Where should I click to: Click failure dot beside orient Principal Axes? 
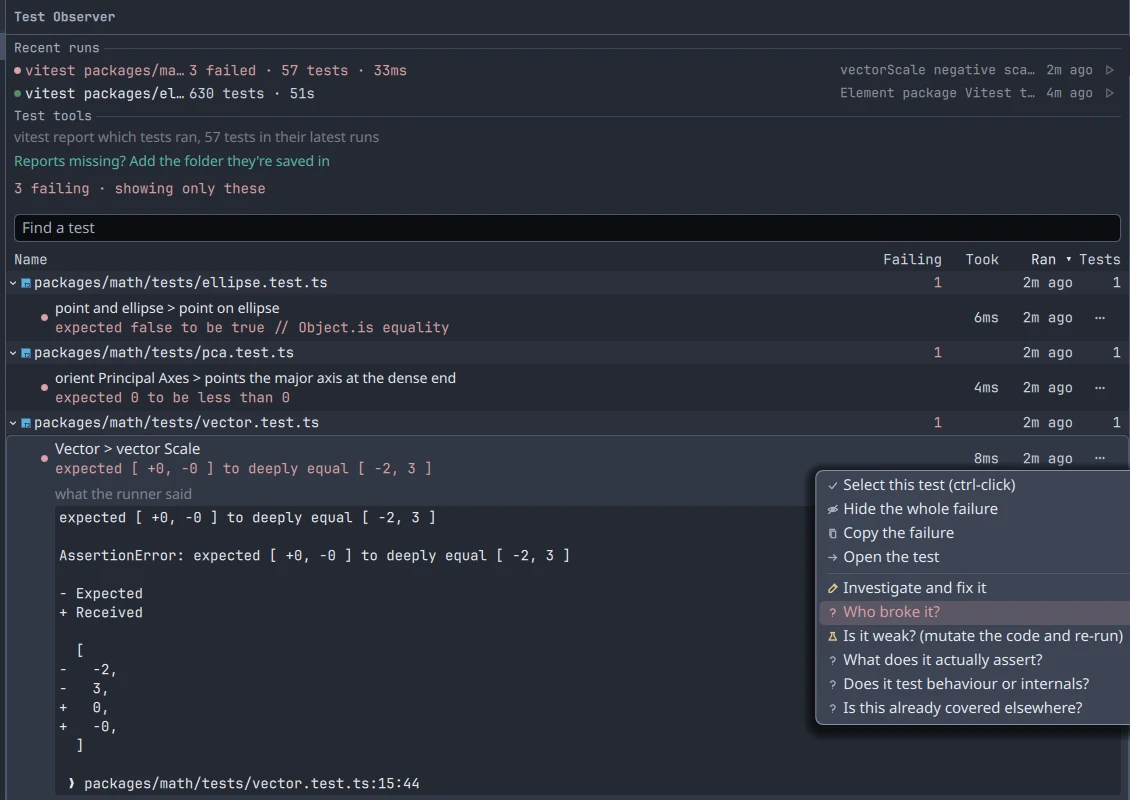45,387
